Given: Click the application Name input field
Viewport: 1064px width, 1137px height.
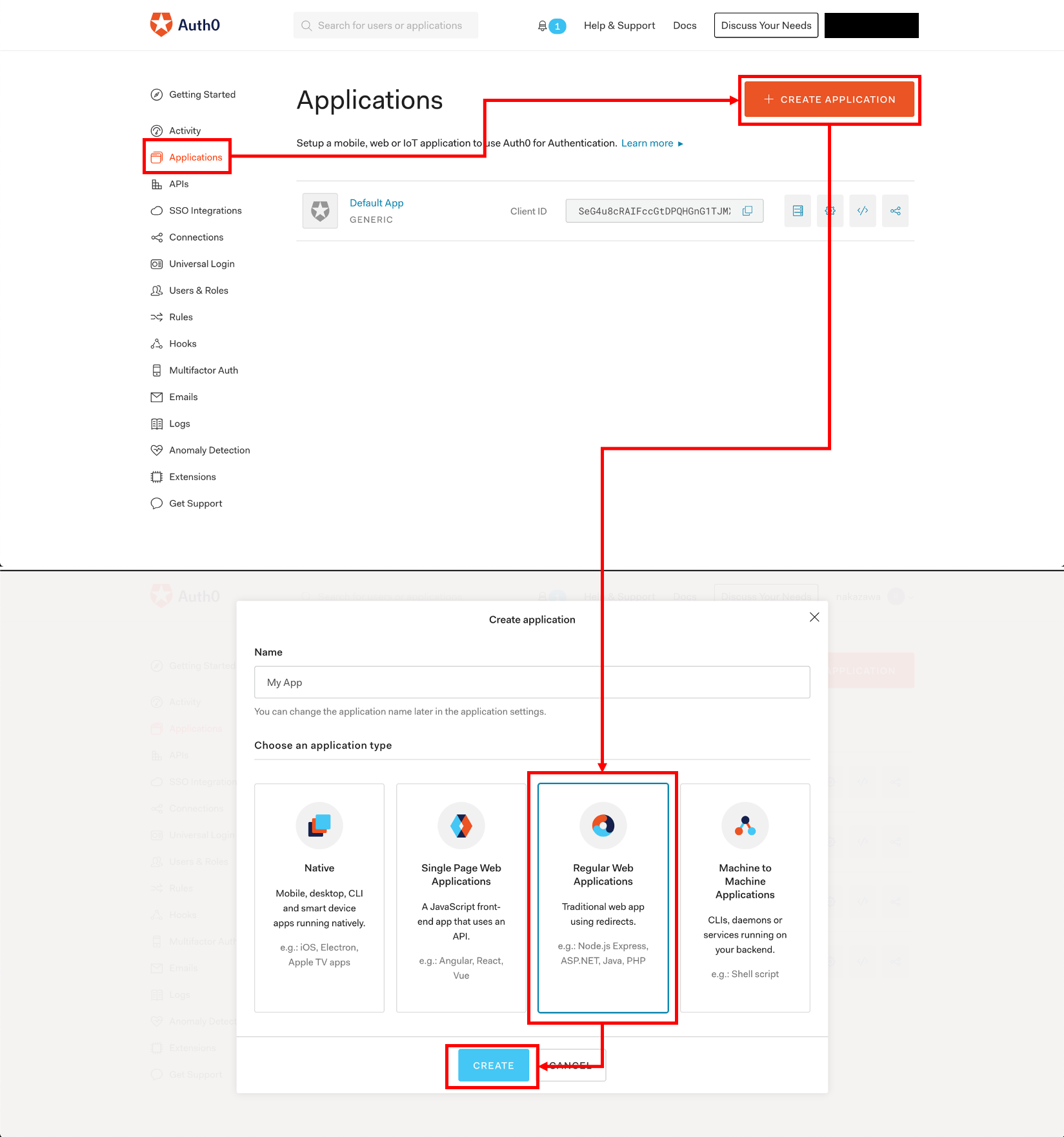Looking at the screenshot, I should pos(532,682).
